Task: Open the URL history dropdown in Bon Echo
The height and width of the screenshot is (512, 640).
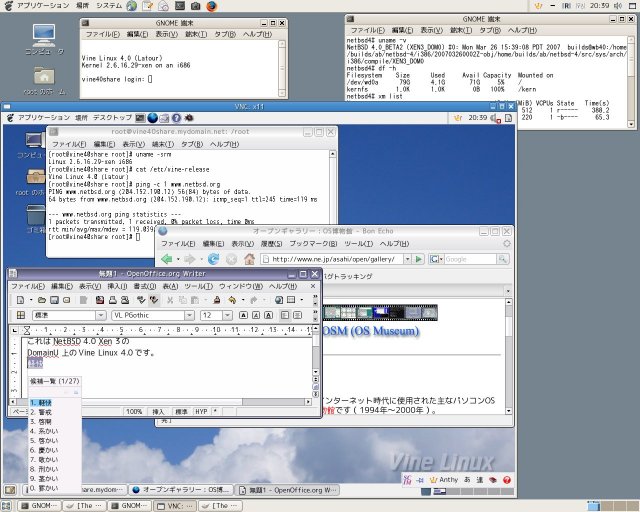Action: point(407,259)
